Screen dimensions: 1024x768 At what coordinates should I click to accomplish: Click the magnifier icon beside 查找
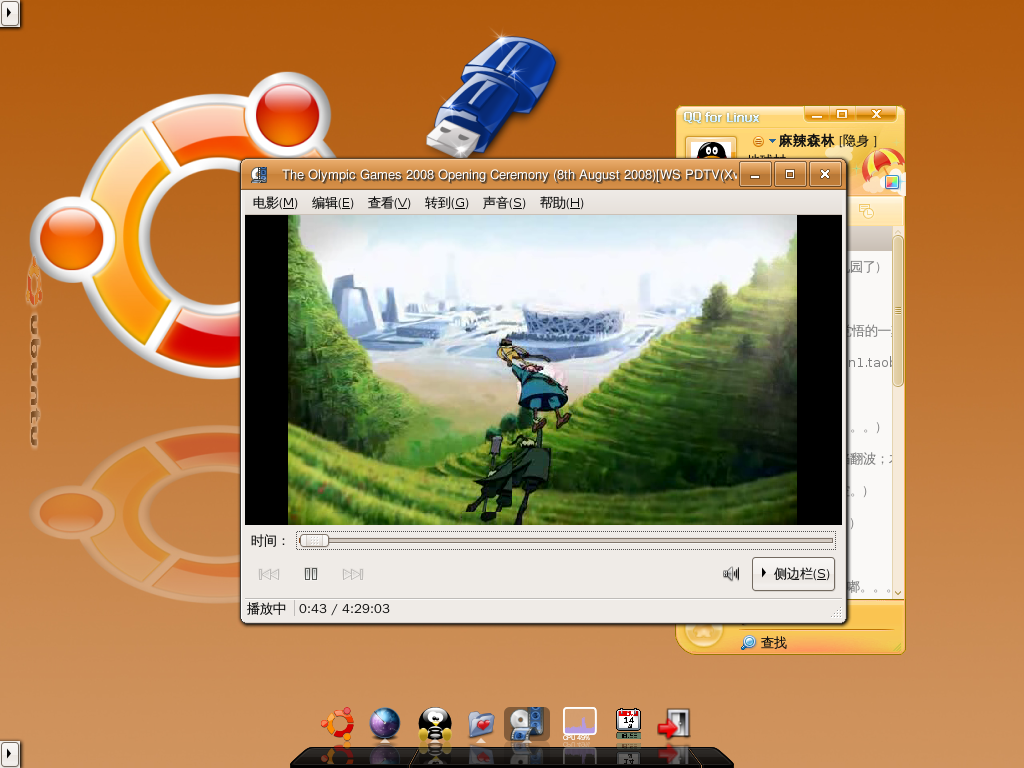click(x=748, y=643)
